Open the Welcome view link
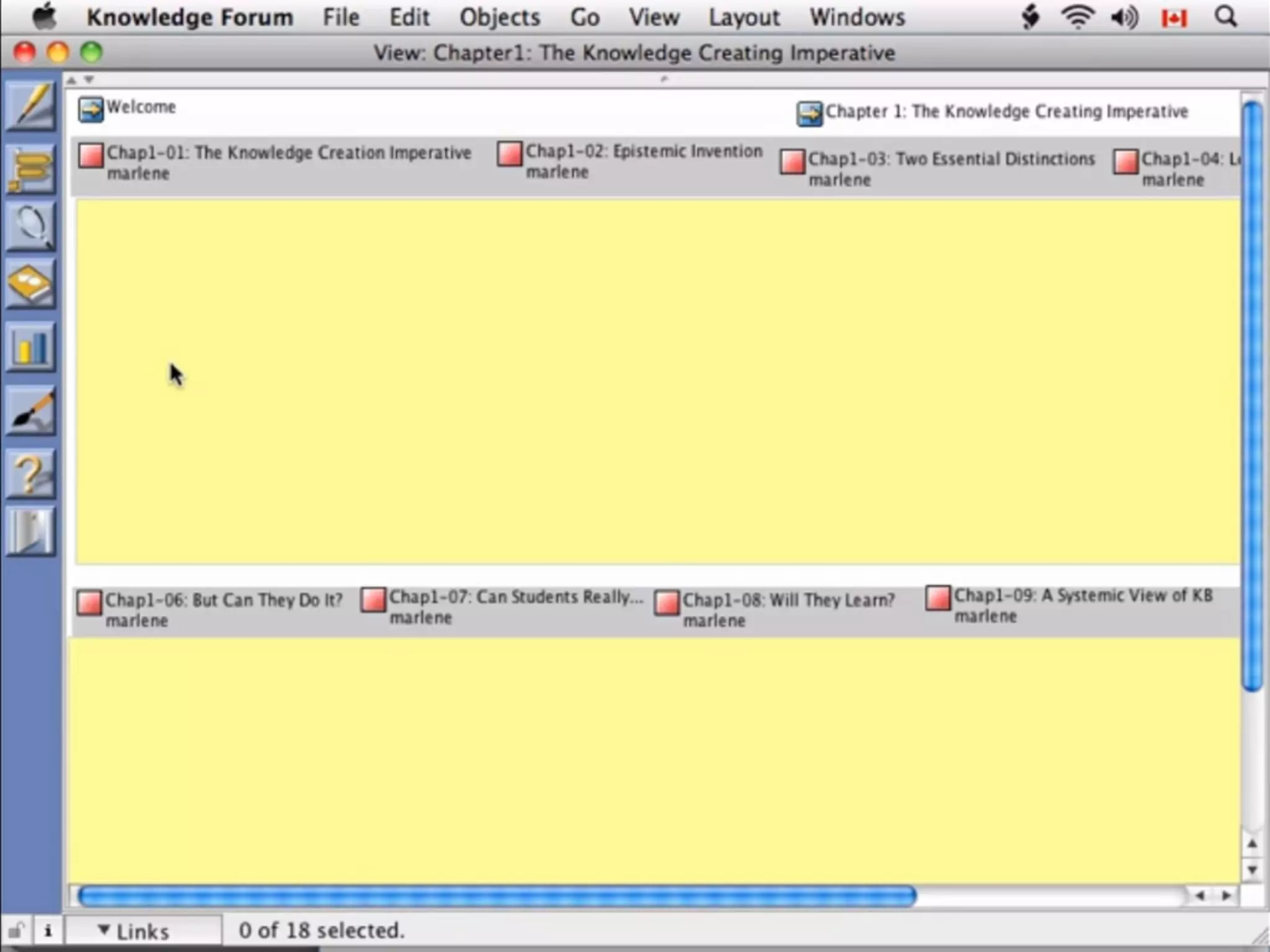The width and height of the screenshot is (1270, 952). pos(91,110)
